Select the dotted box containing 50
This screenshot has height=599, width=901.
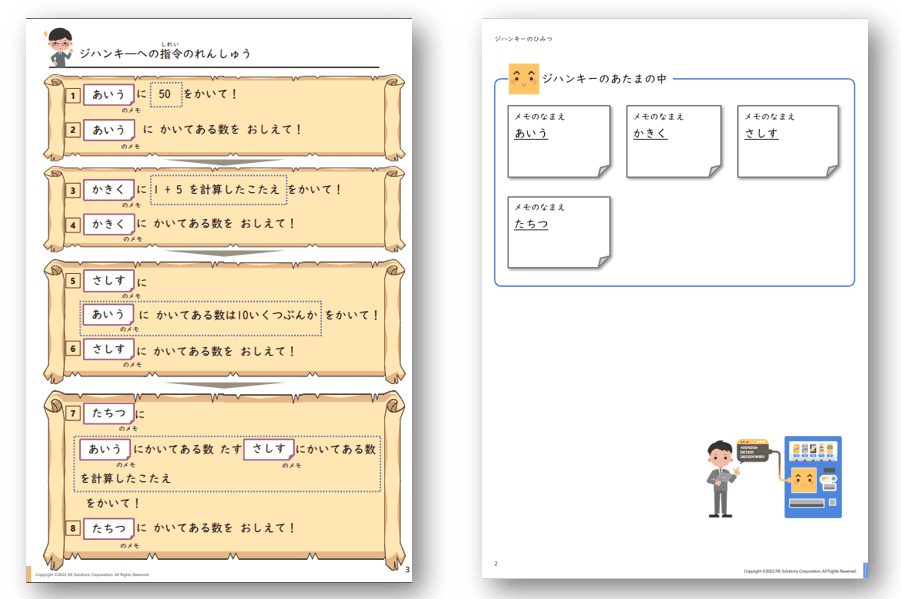[165, 95]
